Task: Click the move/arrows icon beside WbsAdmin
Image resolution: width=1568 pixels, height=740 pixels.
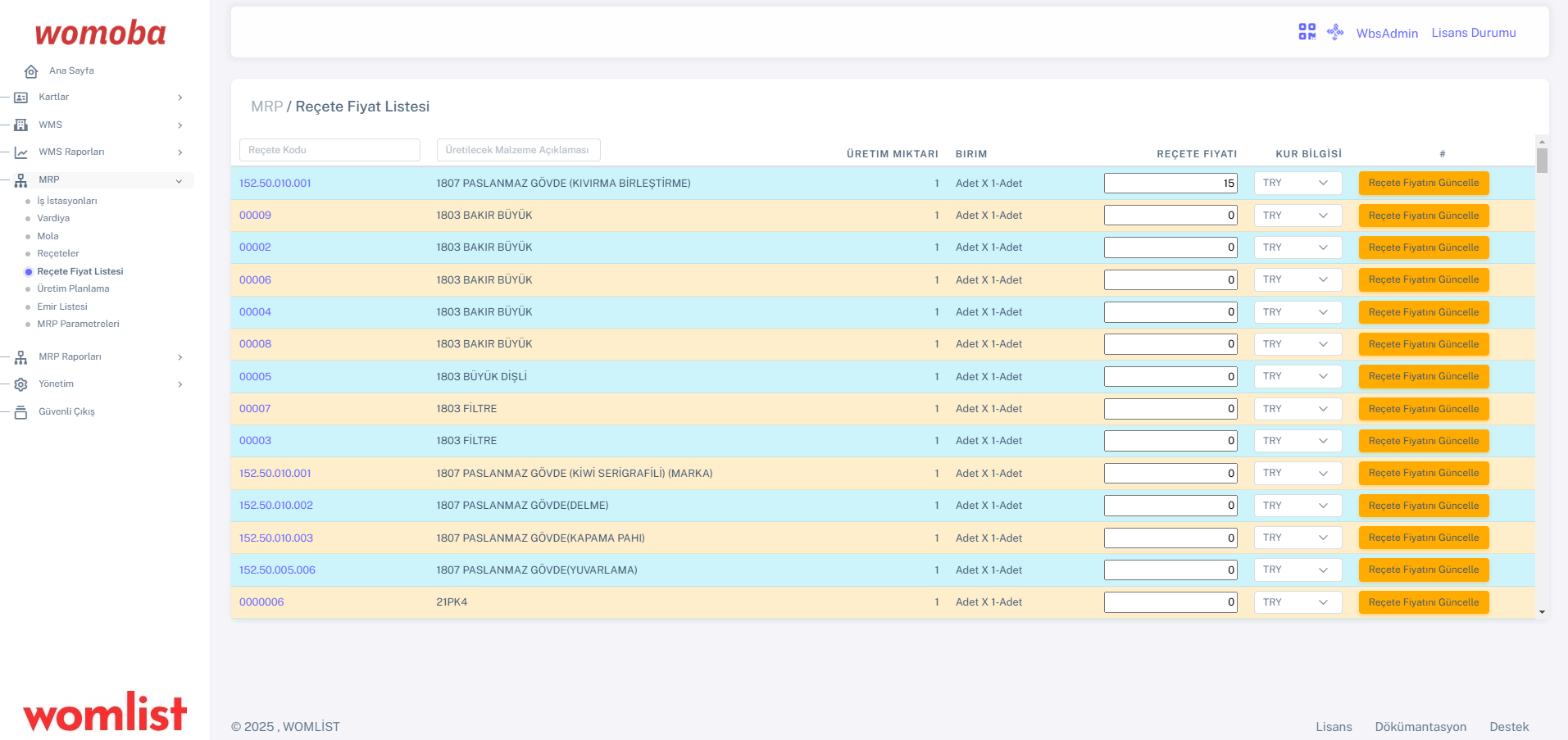Action: (1335, 32)
